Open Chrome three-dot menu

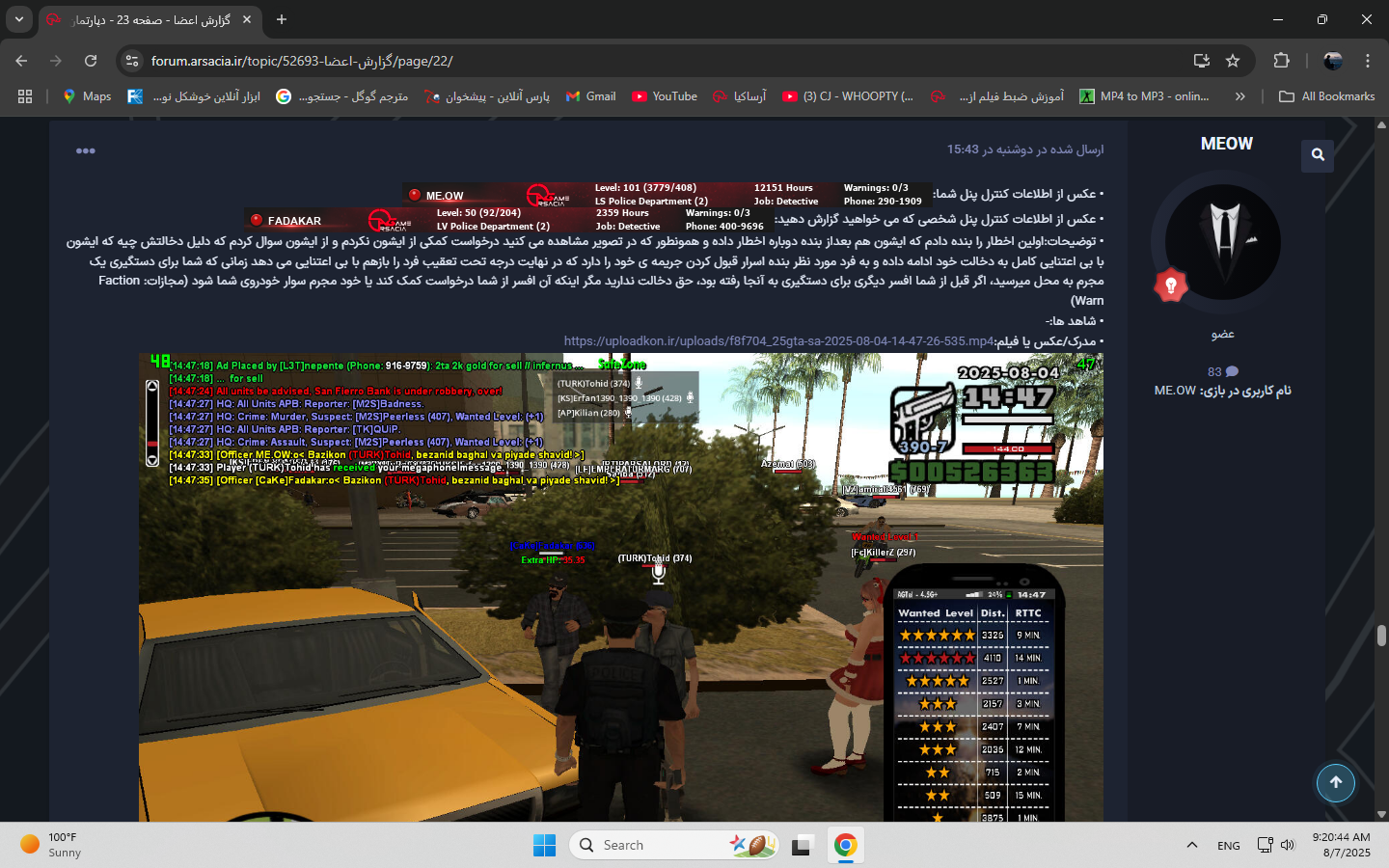(x=1368, y=61)
